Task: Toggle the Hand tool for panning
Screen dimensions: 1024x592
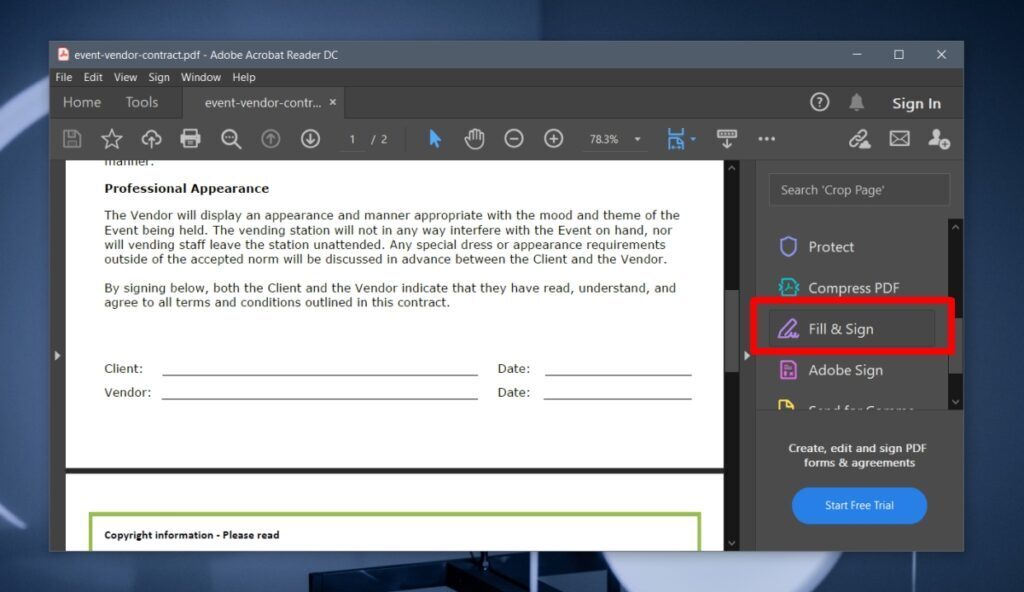Action: (x=474, y=139)
